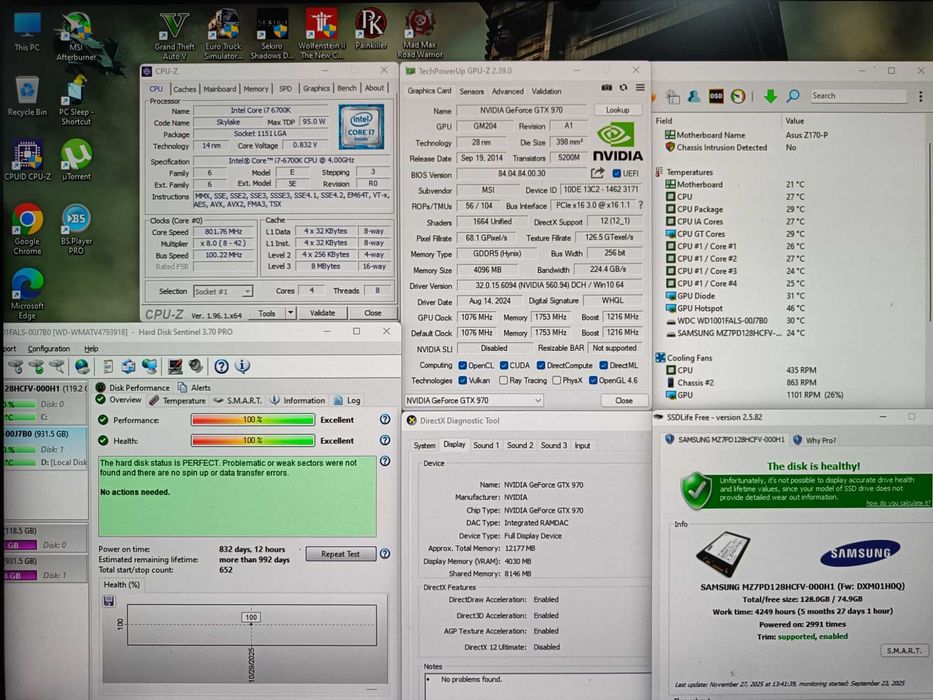This screenshot has height=700, width=933.
Task: Launch Google Chrome from the desktop
Action: click(x=27, y=229)
